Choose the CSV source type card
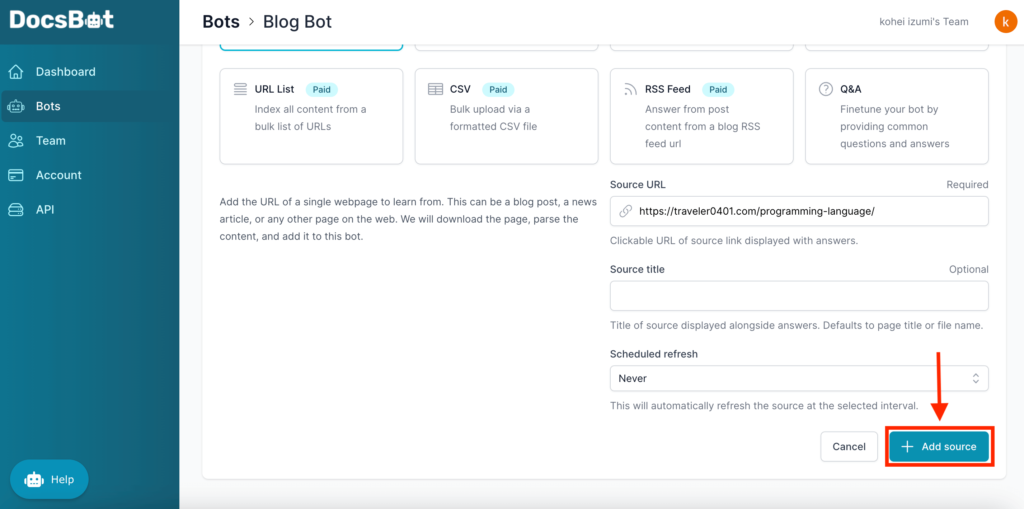Screen dimensions: 1024x509 506,116
